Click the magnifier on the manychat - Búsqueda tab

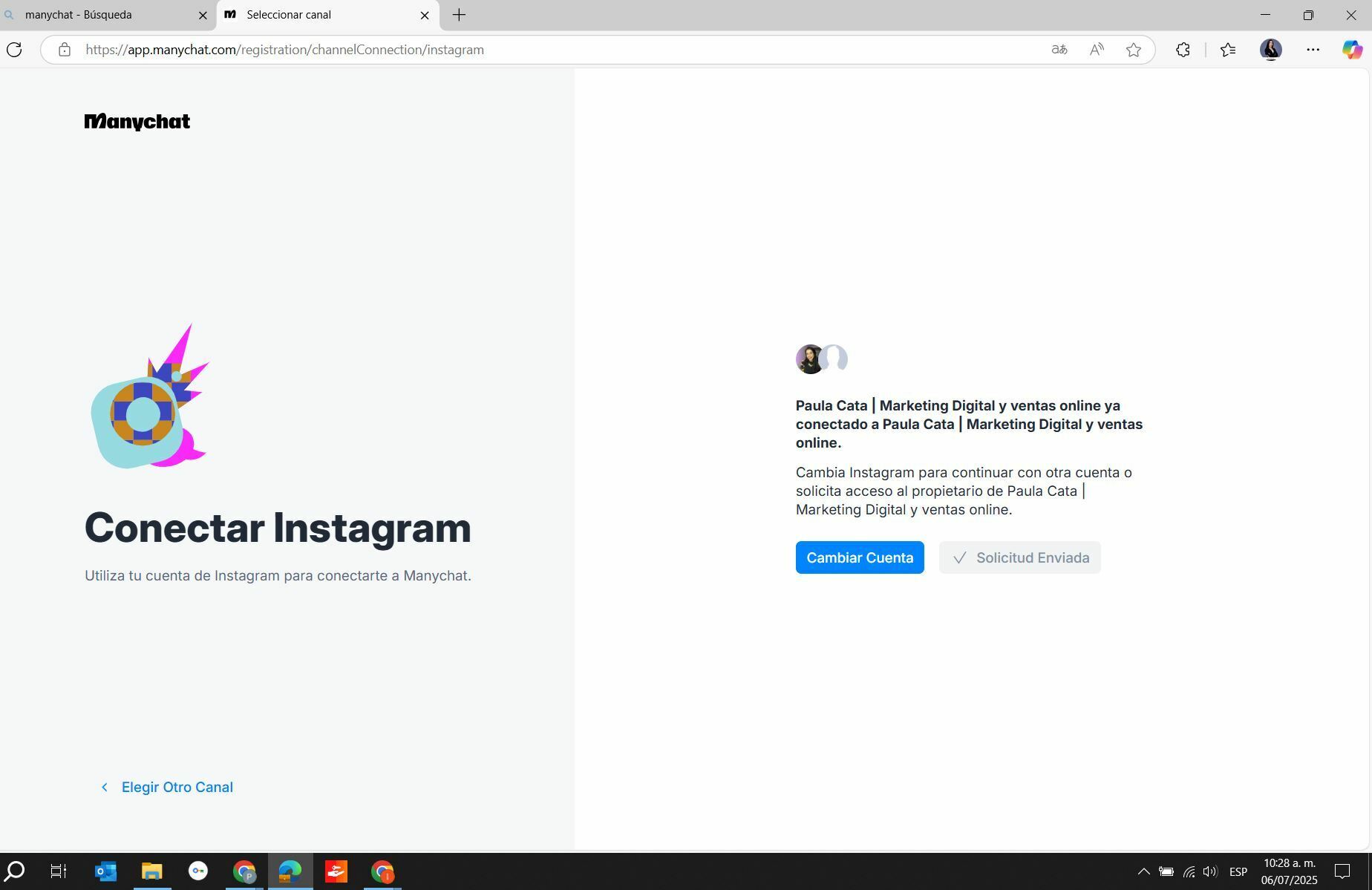pyautogui.click(x=9, y=15)
